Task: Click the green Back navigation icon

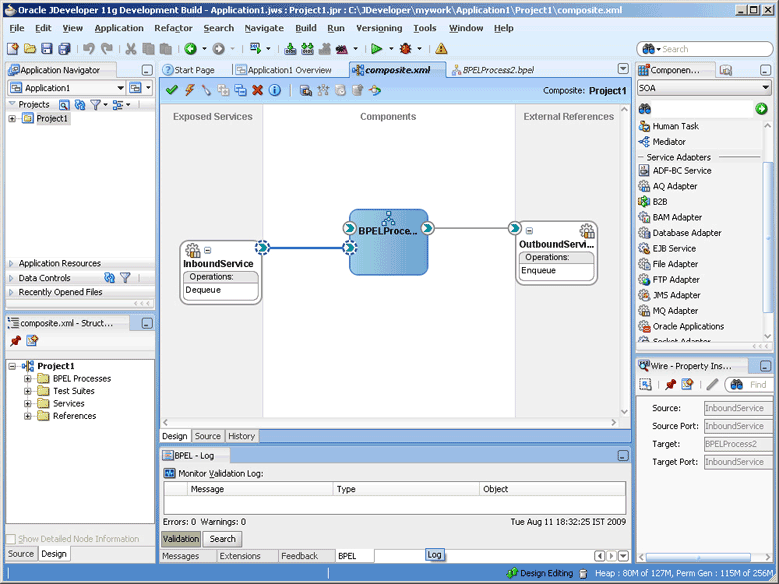Action: (x=190, y=49)
